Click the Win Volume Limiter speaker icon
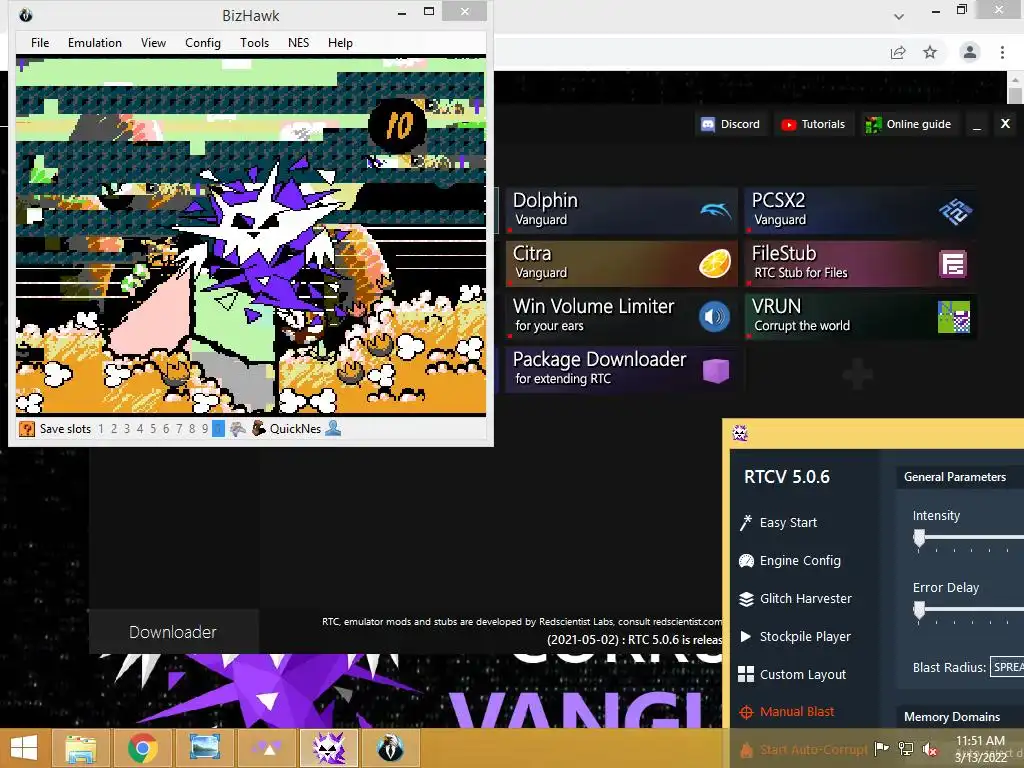This screenshot has width=1024, height=768. point(714,317)
